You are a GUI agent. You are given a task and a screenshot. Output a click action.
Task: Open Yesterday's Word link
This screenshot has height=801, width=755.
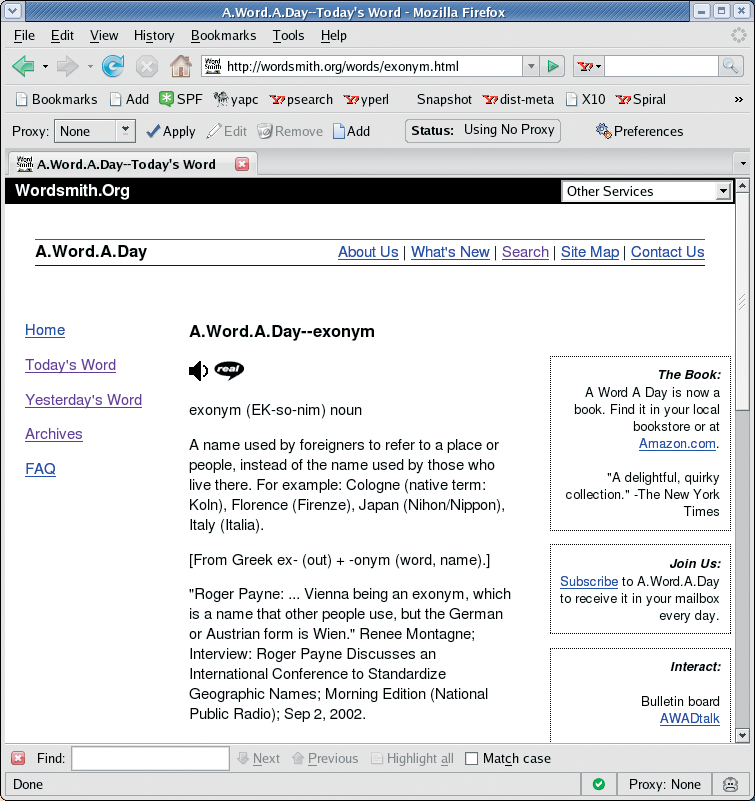[83, 399]
